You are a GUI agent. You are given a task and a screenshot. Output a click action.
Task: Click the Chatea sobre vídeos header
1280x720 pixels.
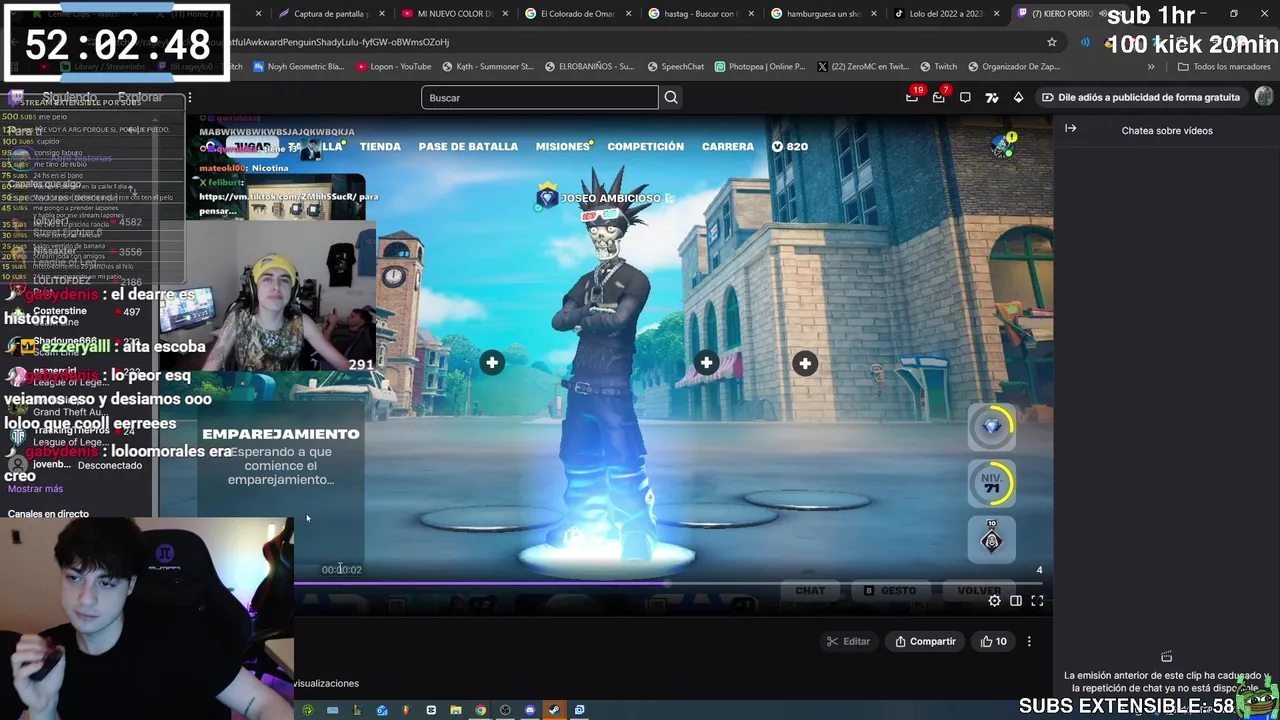click(x=1167, y=130)
